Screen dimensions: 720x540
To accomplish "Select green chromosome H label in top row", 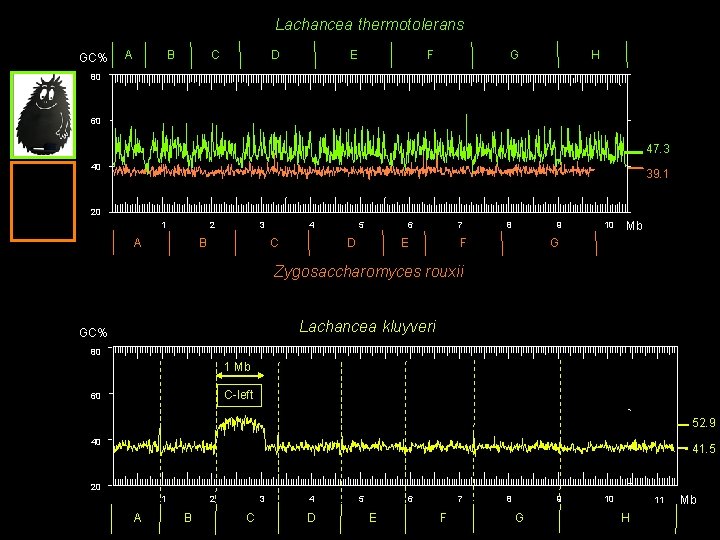I will [x=595, y=55].
